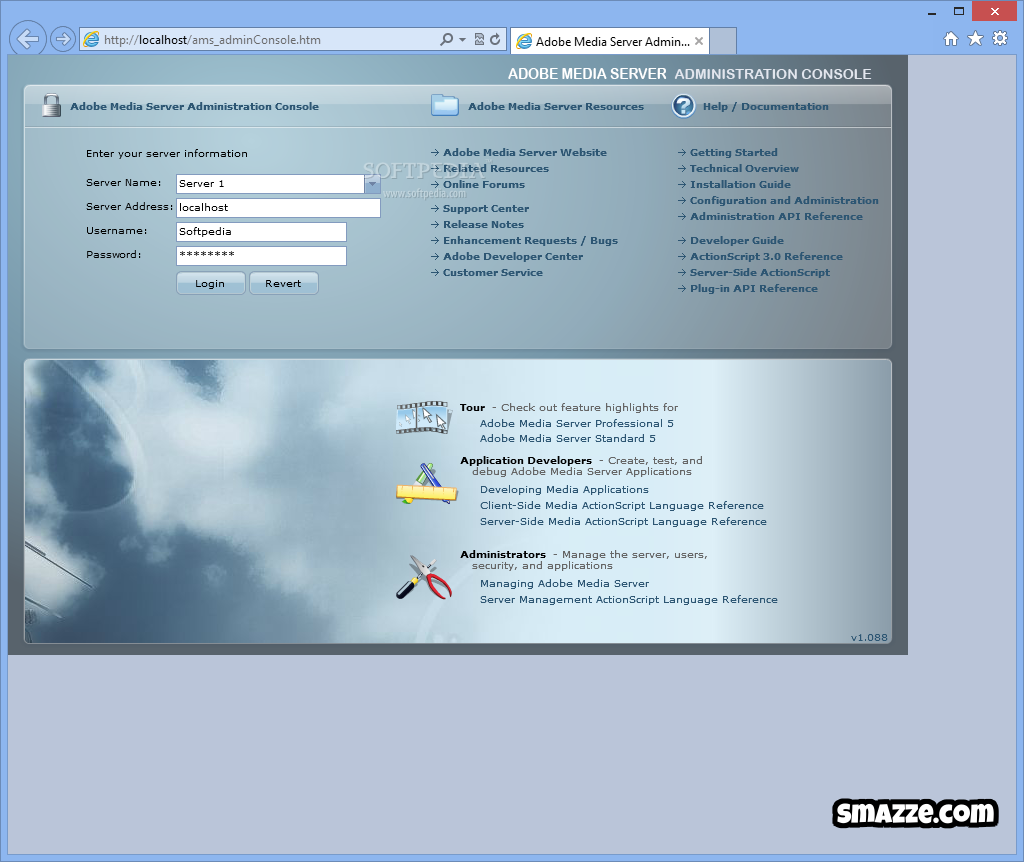Open the Server Name dropdown arrow
This screenshot has width=1024, height=862.
click(372, 184)
